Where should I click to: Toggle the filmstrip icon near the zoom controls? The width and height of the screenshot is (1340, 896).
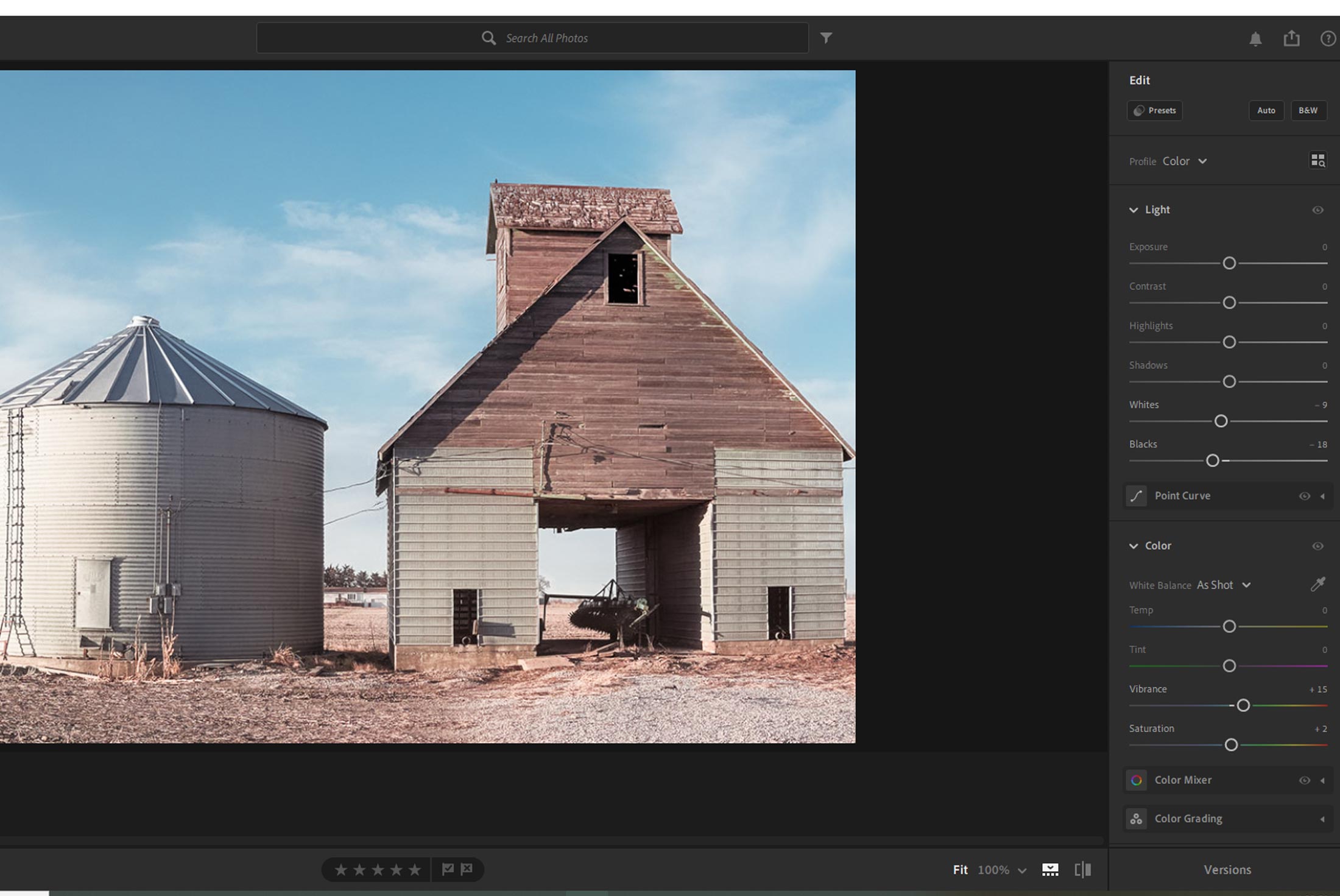pyautogui.click(x=1049, y=870)
